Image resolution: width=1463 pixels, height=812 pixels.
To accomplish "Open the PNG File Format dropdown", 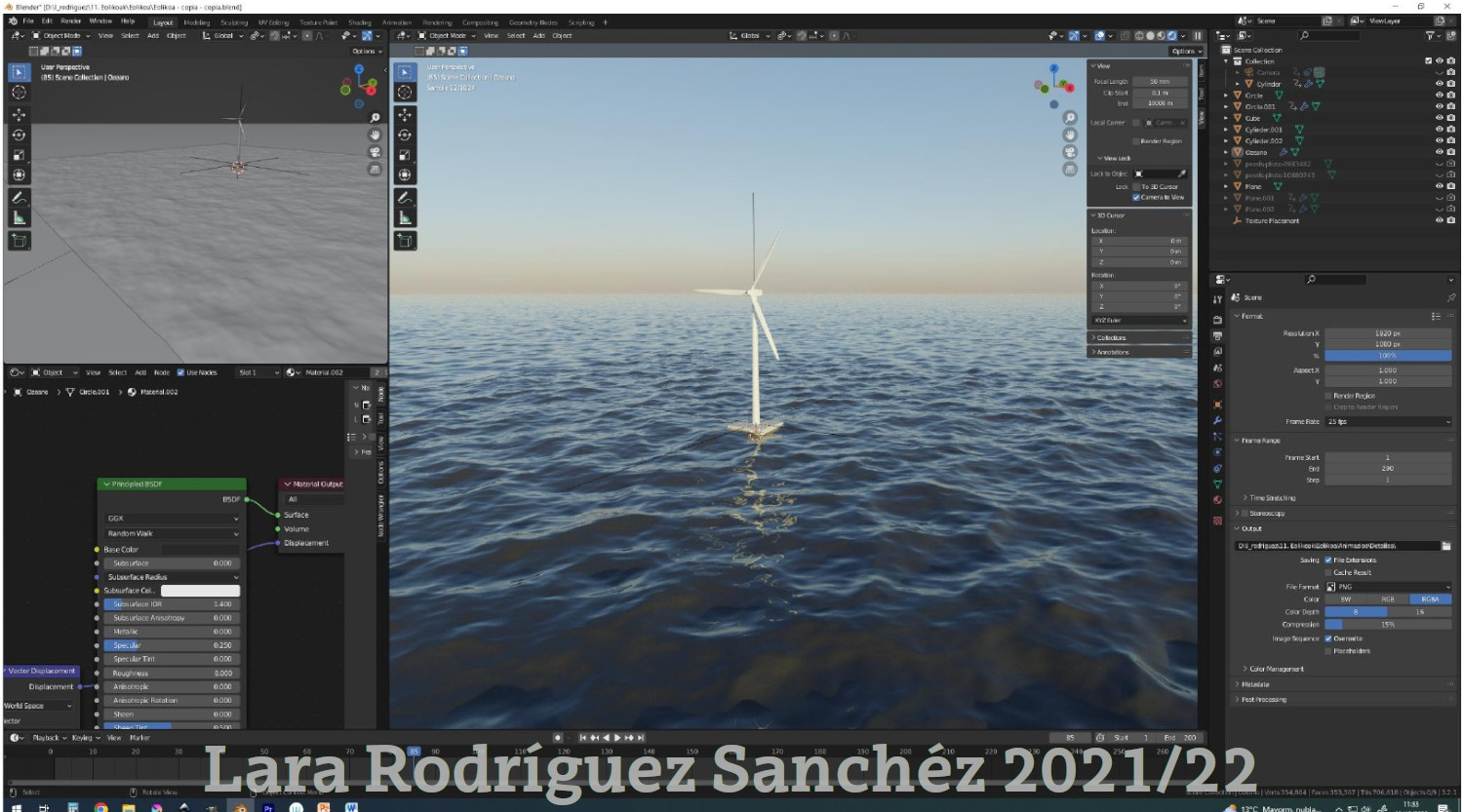I will (x=1387, y=587).
